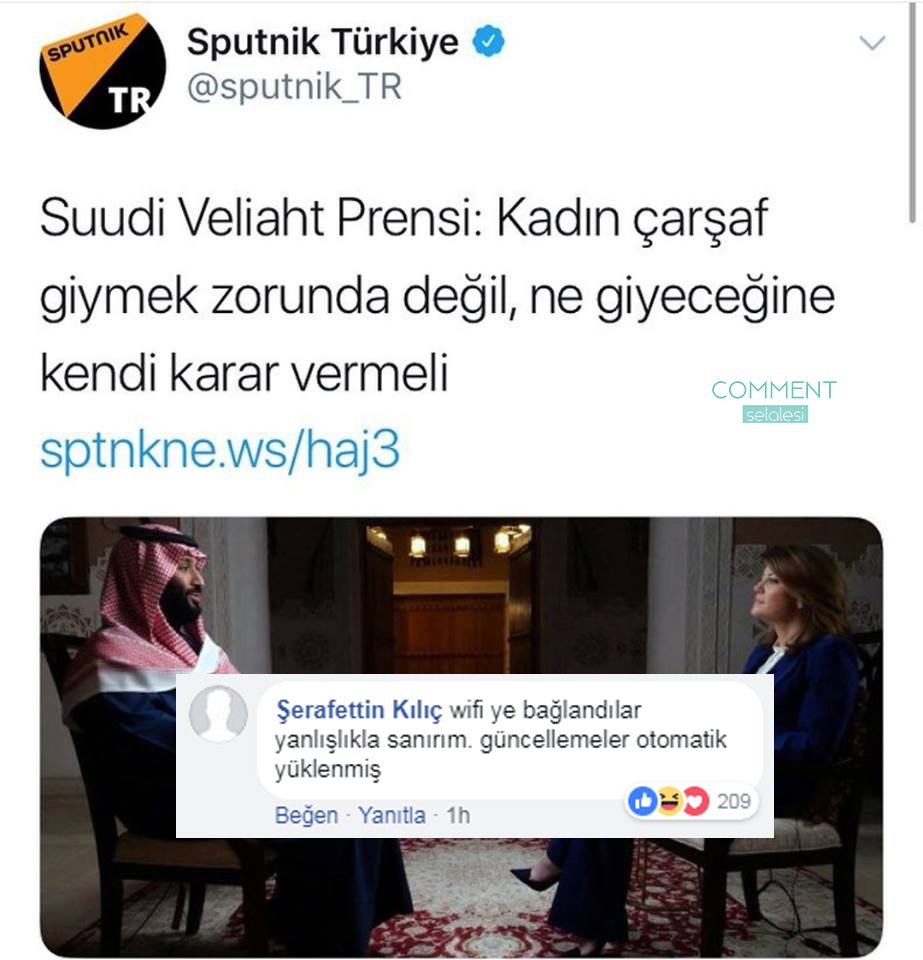Open the 209 reactions count
This screenshot has width=923, height=960.
coord(733,801)
